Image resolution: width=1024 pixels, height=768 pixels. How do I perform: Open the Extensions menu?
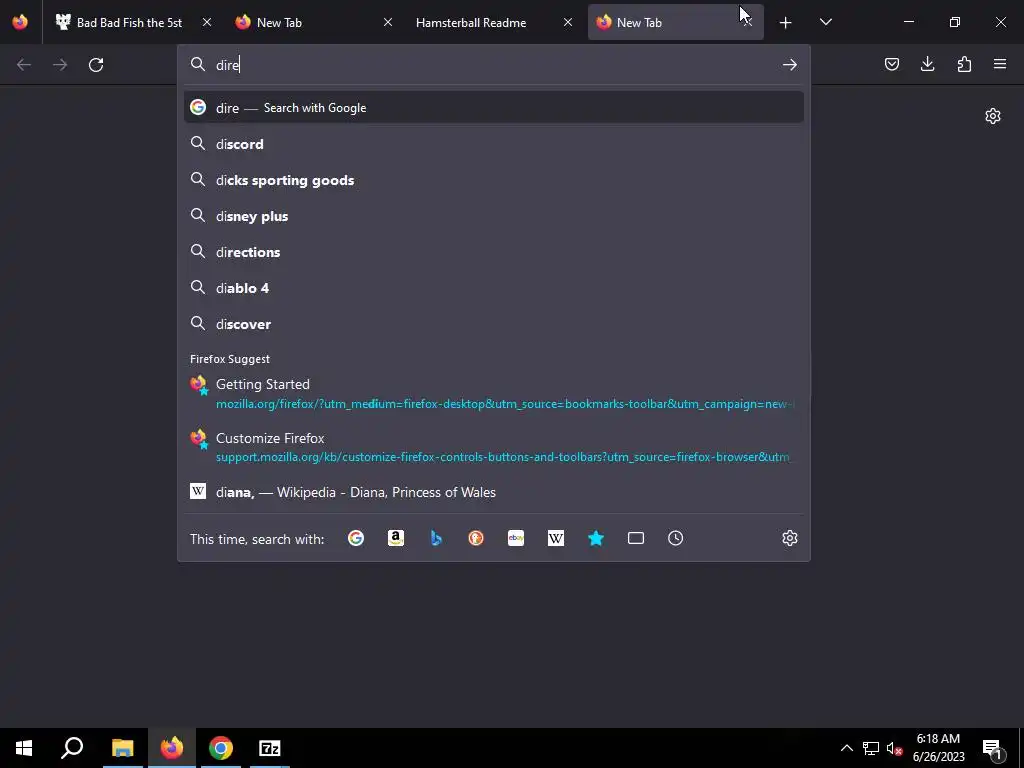[964, 64]
